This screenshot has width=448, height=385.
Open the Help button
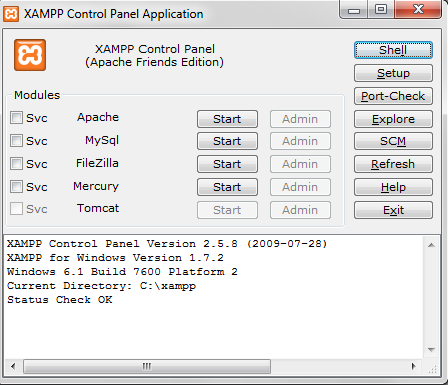[393, 187]
